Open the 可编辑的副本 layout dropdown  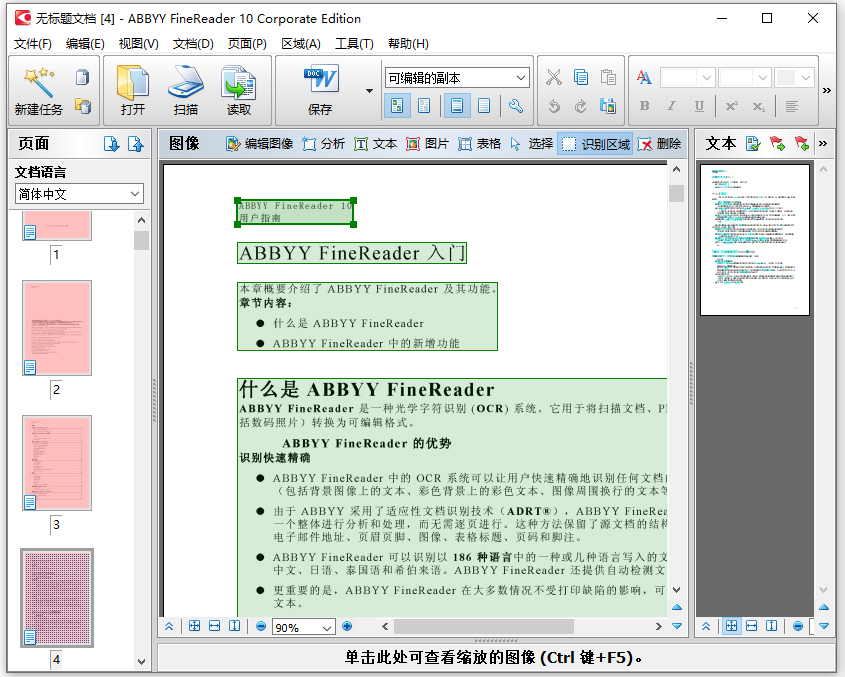(x=457, y=78)
